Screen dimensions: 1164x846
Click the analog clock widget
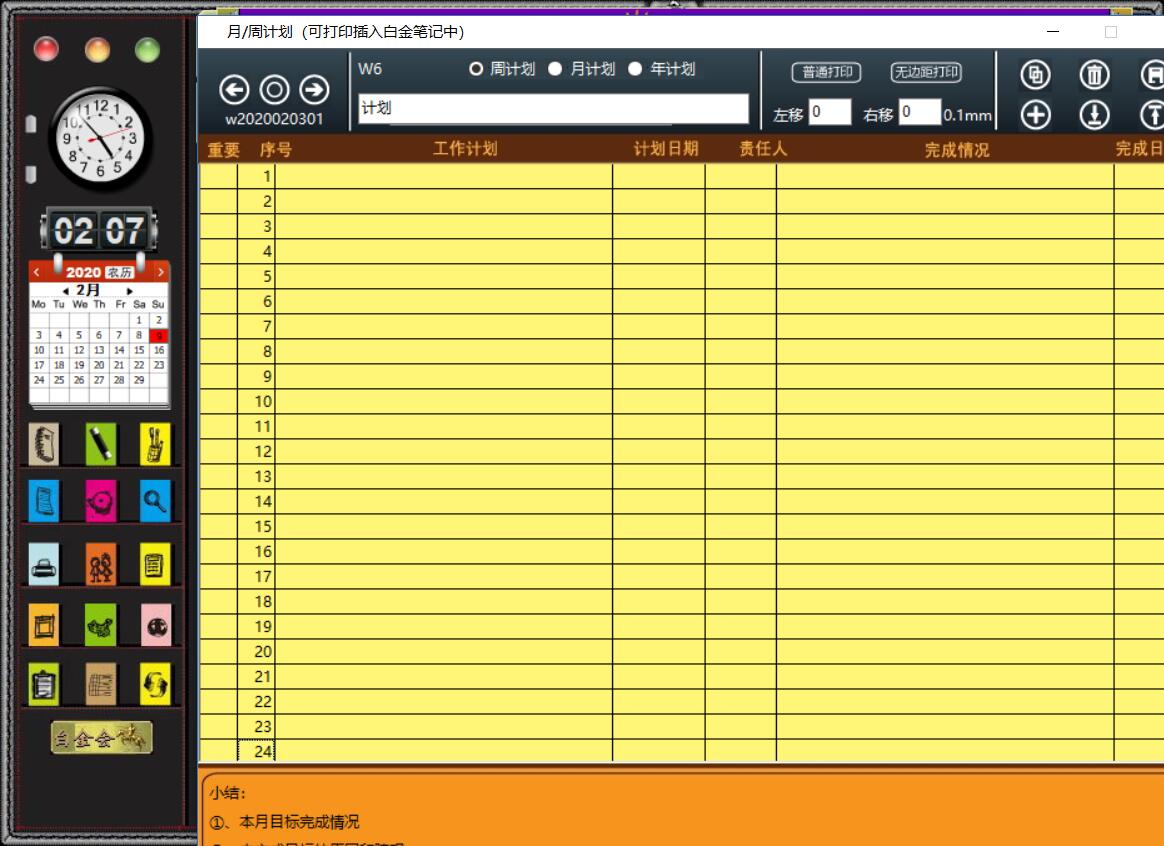pos(100,139)
